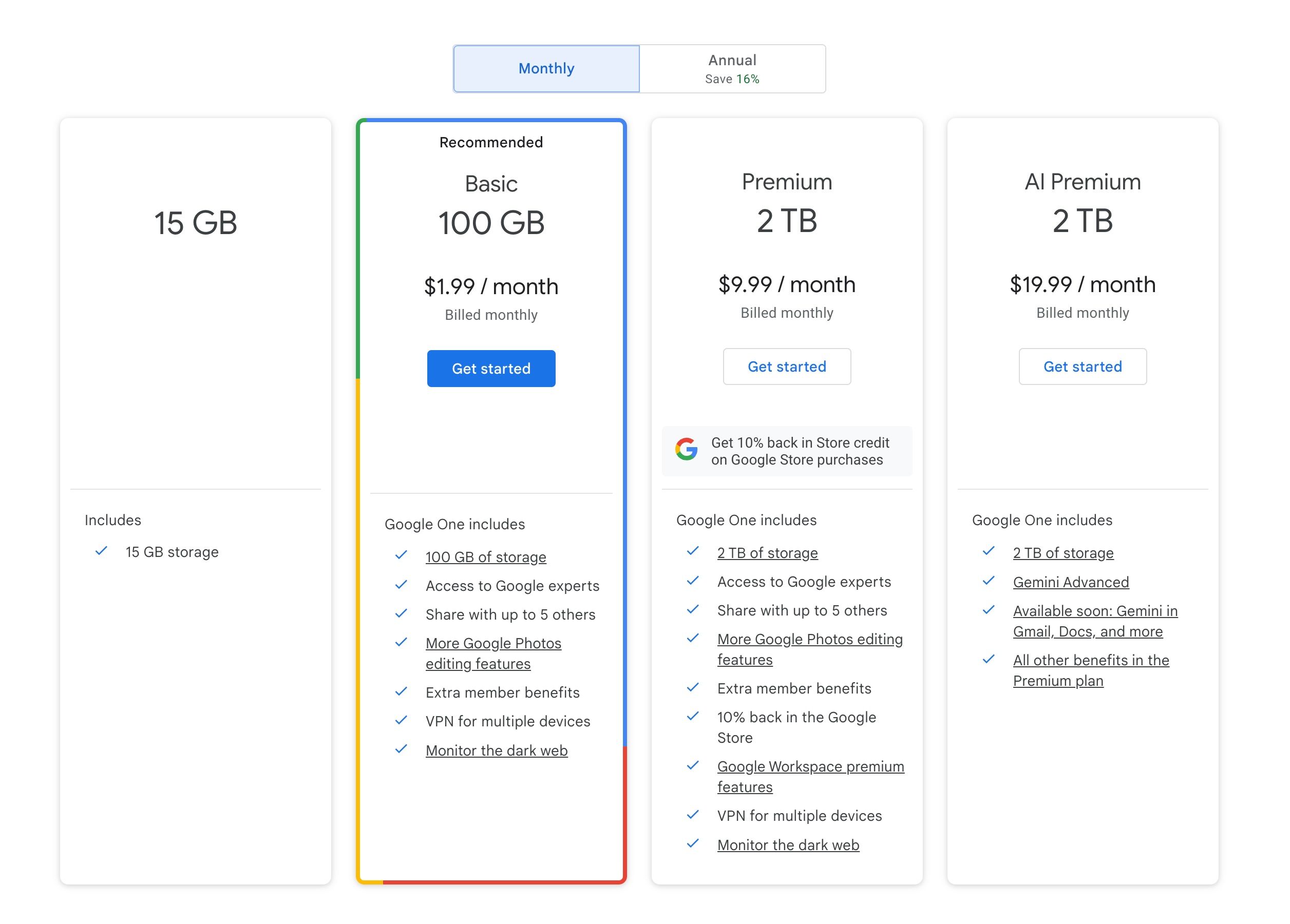1290x924 pixels.
Task: Click checkmark beside Gemini Advanced
Action: 989,581
